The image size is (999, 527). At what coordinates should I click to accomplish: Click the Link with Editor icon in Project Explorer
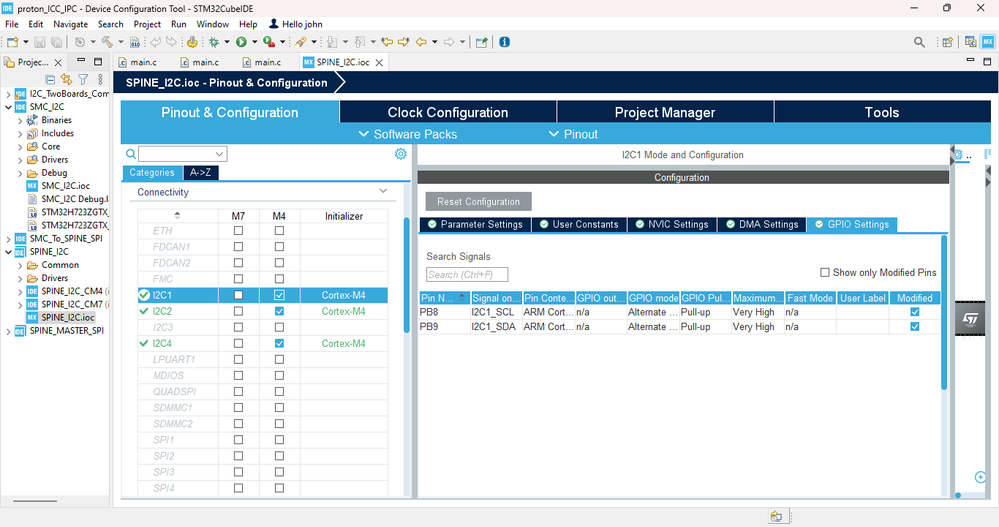(67, 80)
